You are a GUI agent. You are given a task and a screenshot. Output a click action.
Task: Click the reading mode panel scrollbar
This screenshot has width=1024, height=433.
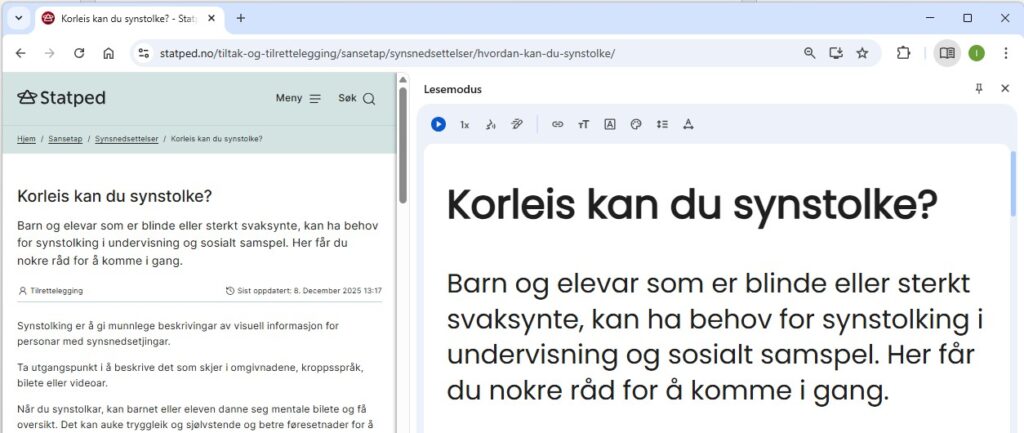[1014, 183]
